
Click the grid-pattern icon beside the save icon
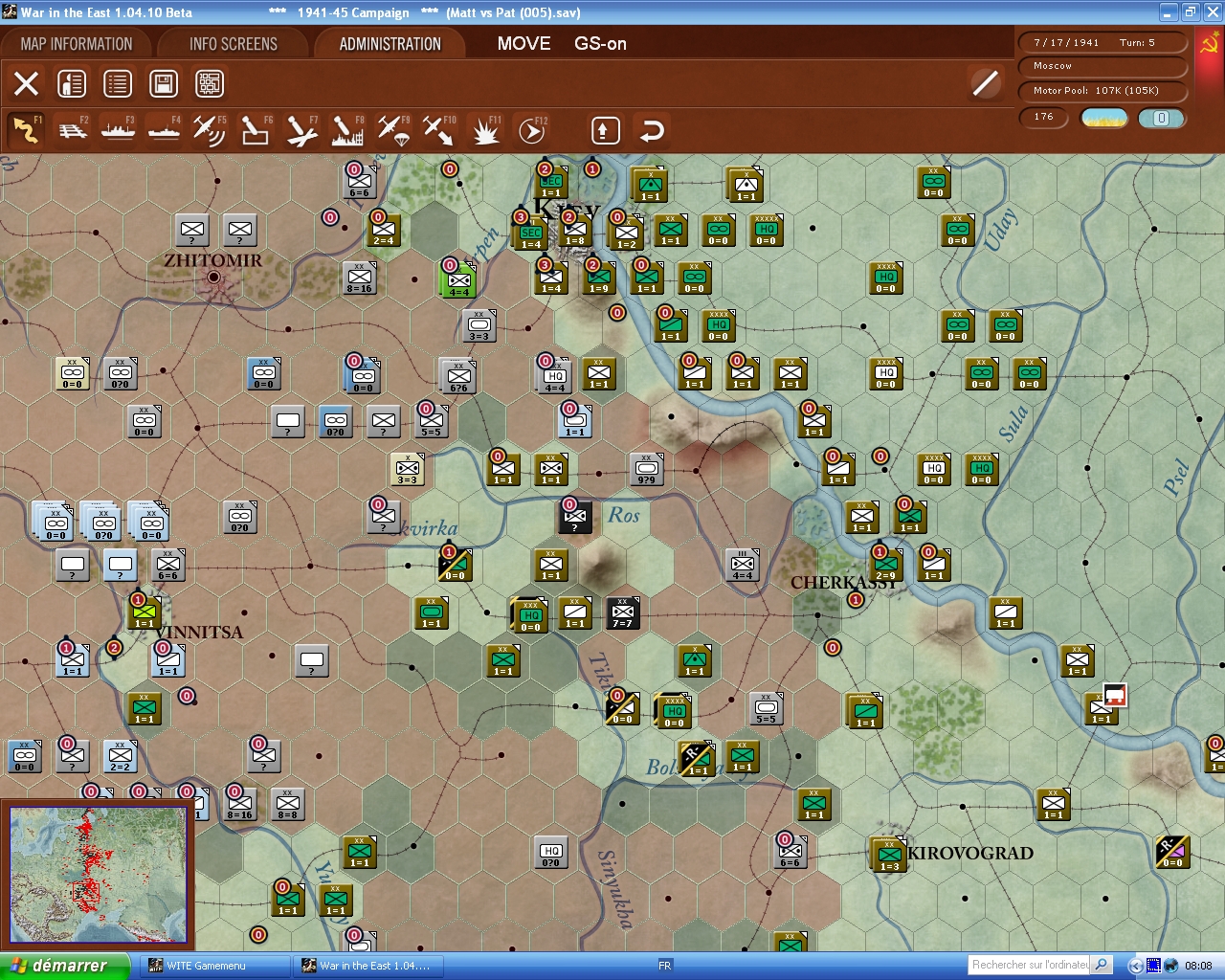[x=210, y=84]
